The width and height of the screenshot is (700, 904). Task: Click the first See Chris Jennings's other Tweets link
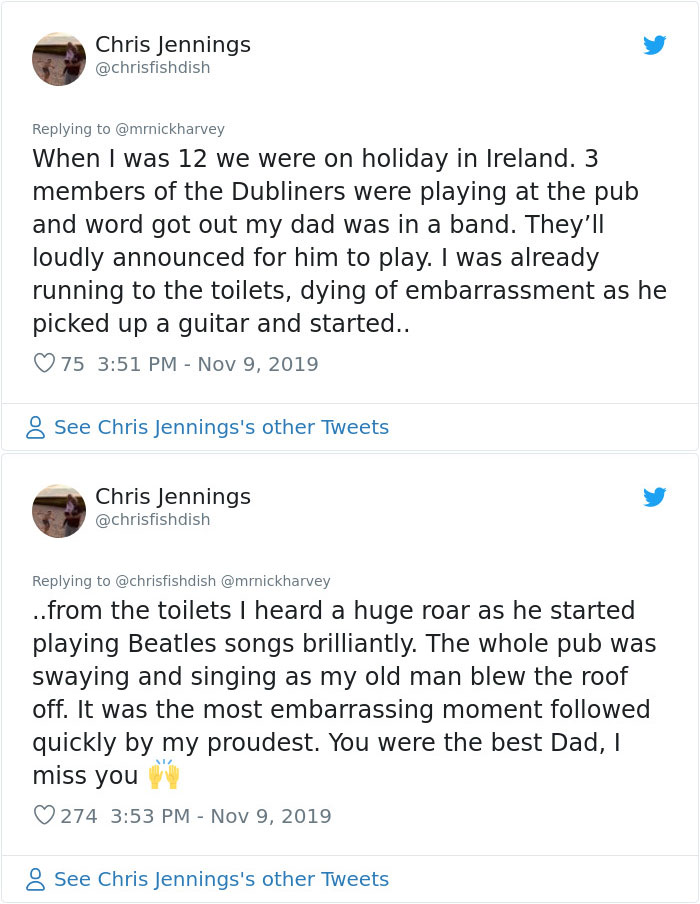pyautogui.click(x=222, y=427)
